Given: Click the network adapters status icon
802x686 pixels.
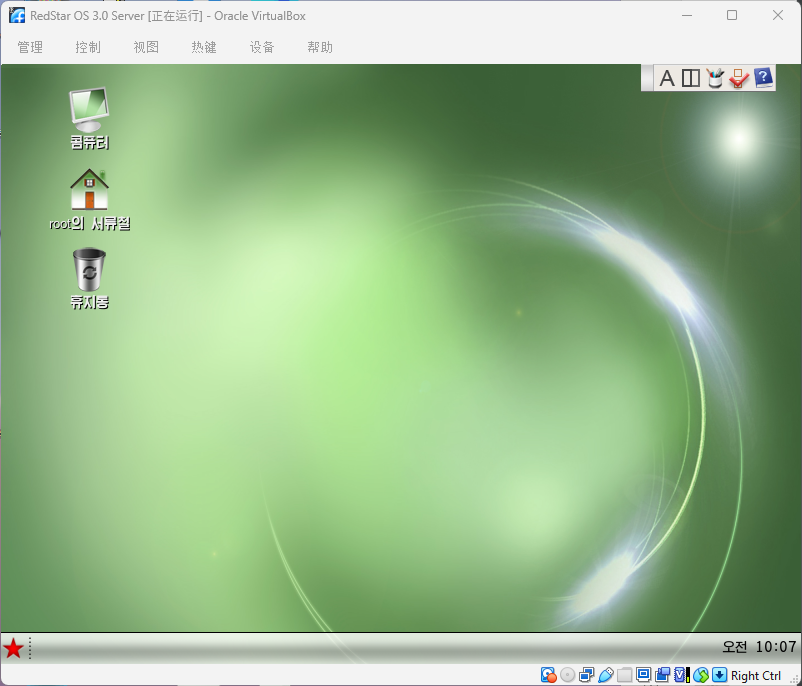Looking at the screenshot, I should coord(586,675).
